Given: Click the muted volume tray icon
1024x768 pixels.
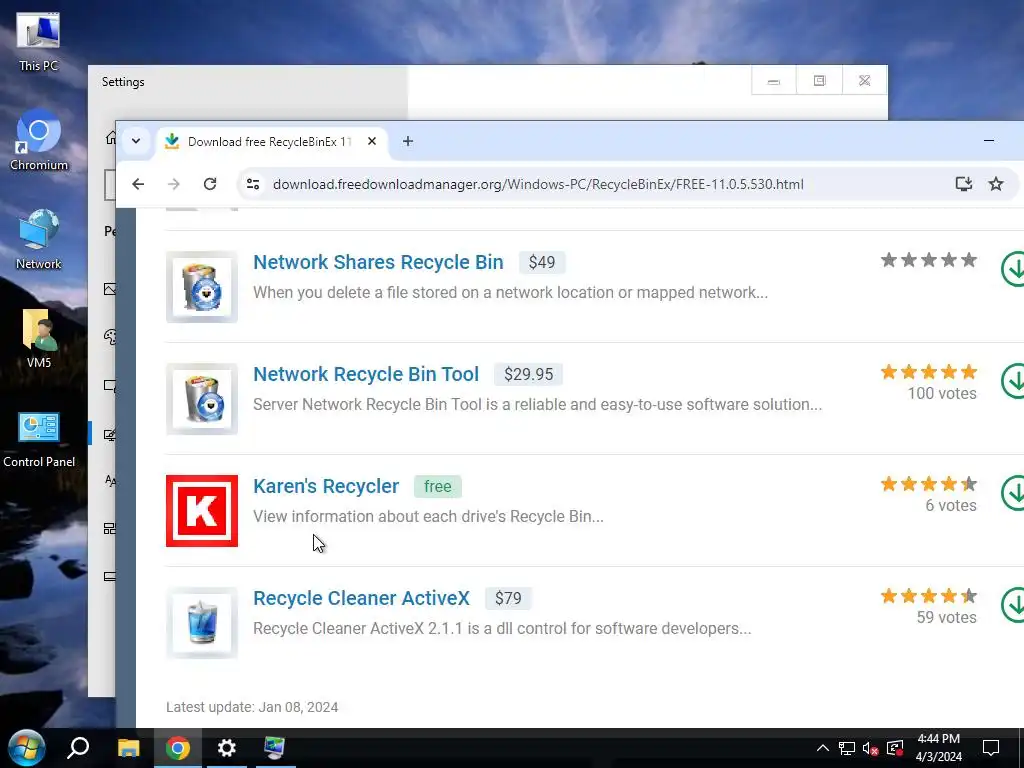Looking at the screenshot, I should pos(871,748).
